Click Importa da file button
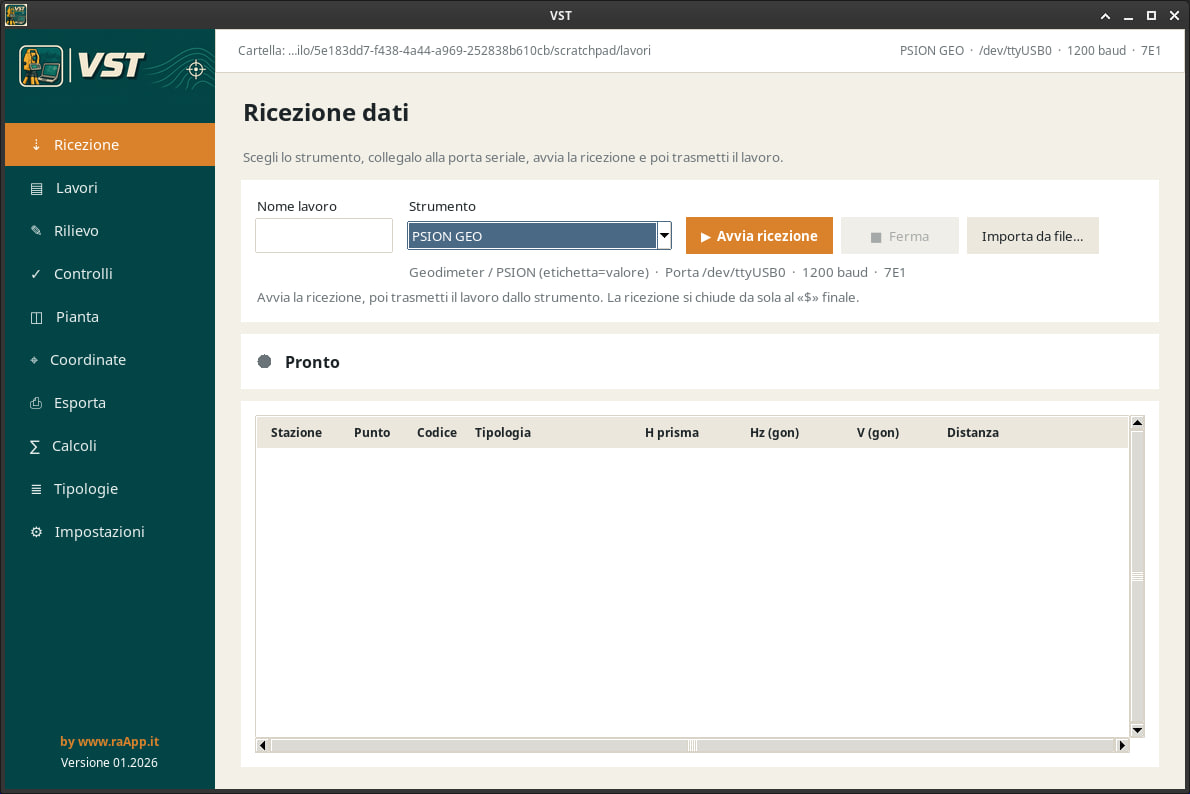 pyautogui.click(x=1032, y=235)
